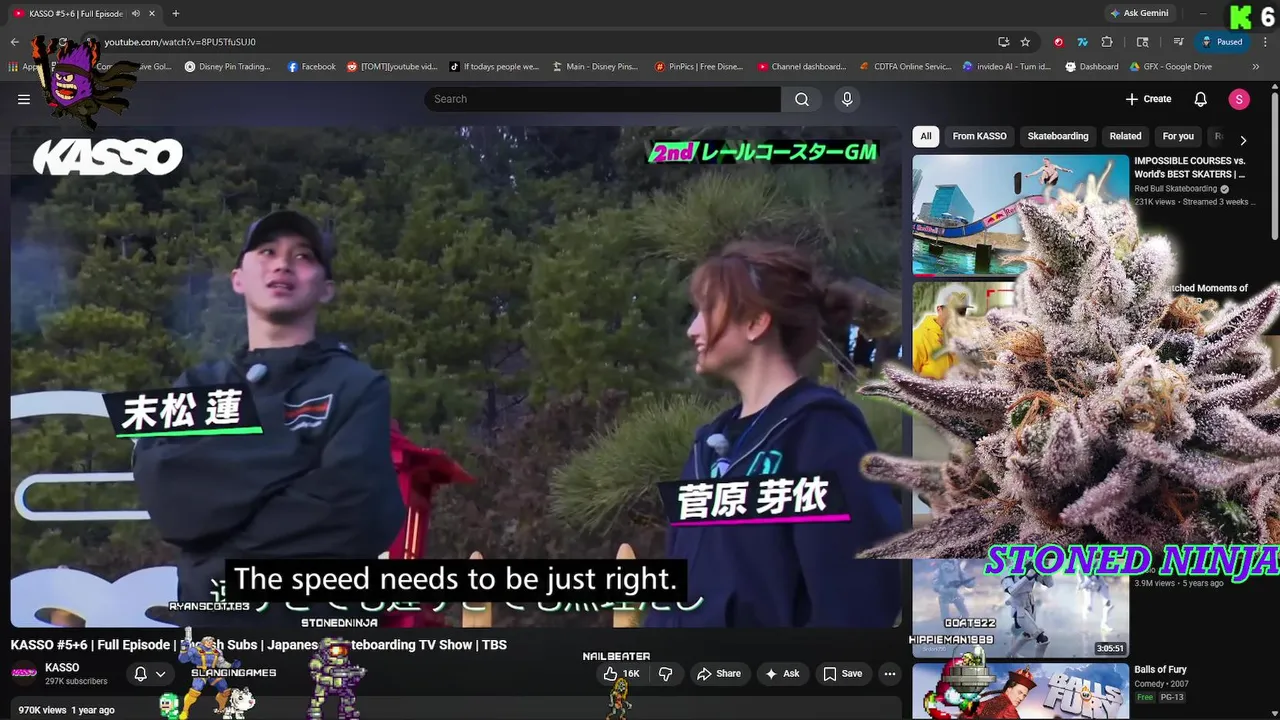The width and height of the screenshot is (1280, 720).
Task: Start voice search with microphone icon
Action: [847, 99]
